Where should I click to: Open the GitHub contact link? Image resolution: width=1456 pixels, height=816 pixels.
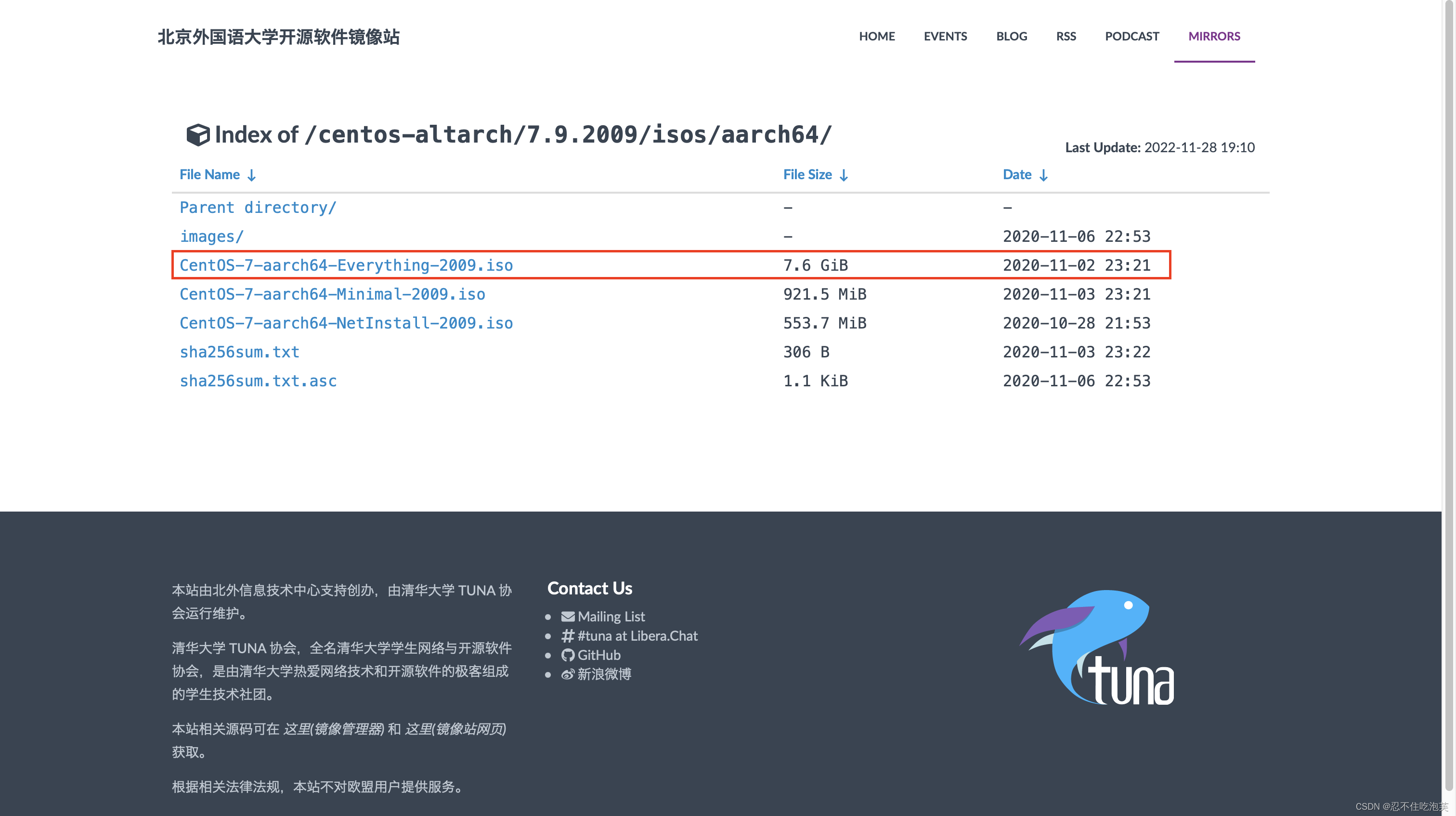pos(598,655)
